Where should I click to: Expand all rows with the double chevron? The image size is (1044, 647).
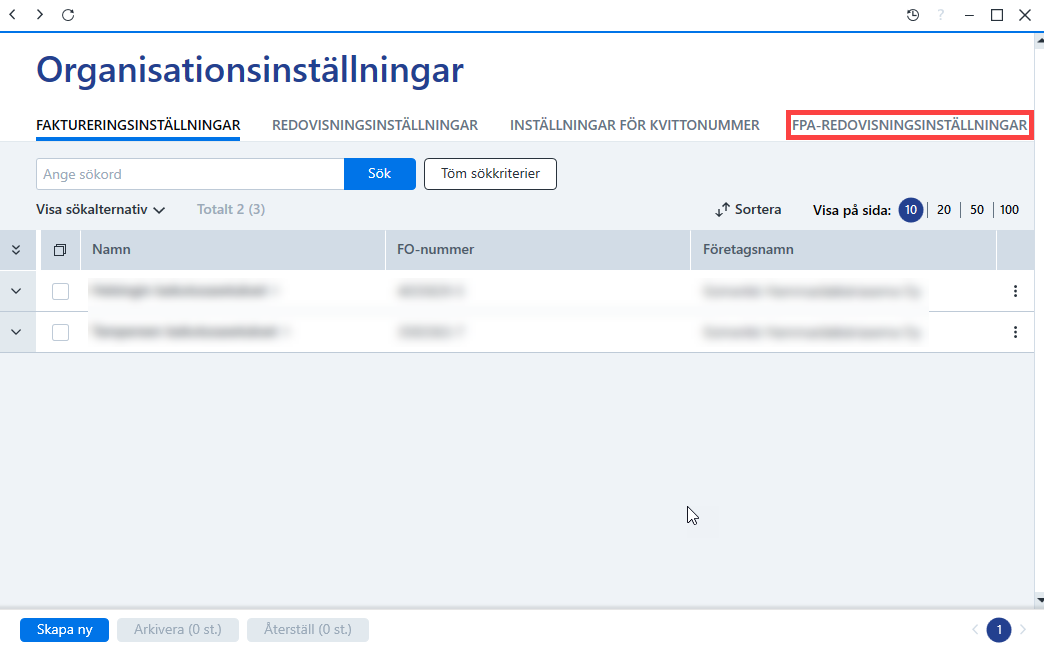pos(16,250)
